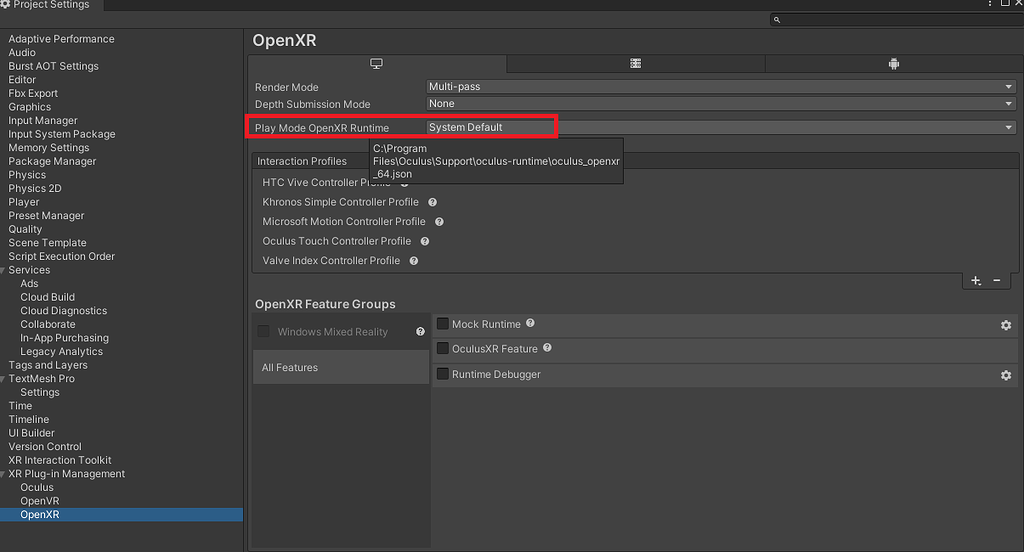The width and height of the screenshot is (1024, 552).
Task: Open the Depth Submission Mode dropdown
Action: [720, 104]
